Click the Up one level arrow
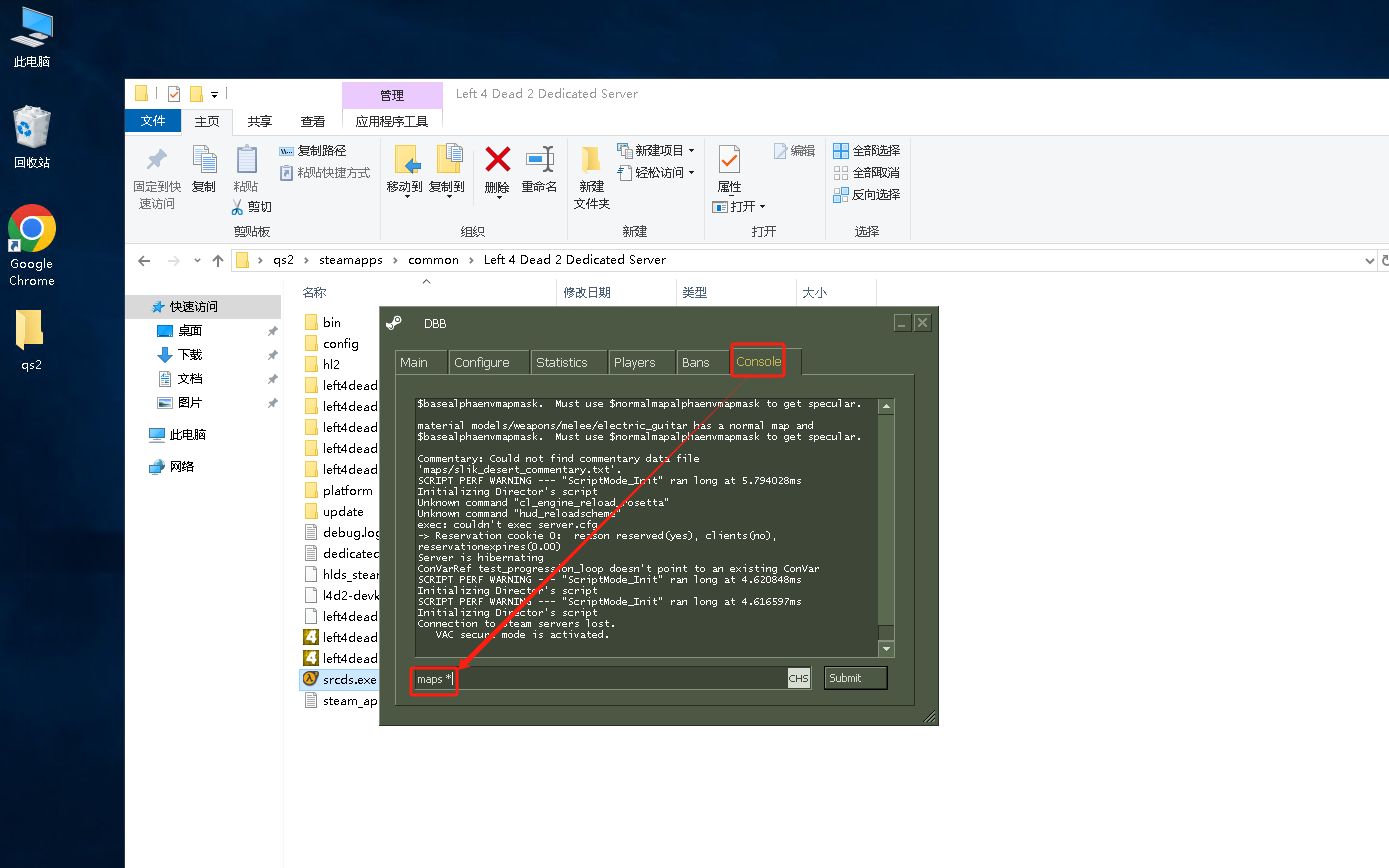 tap(218, 261)
